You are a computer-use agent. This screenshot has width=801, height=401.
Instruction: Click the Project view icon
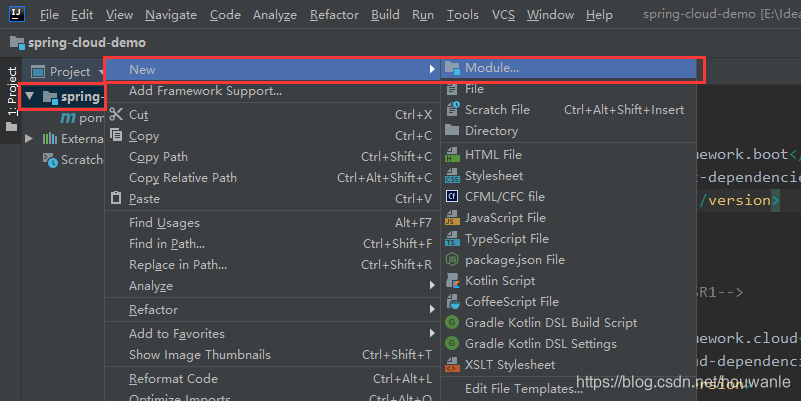38,72
